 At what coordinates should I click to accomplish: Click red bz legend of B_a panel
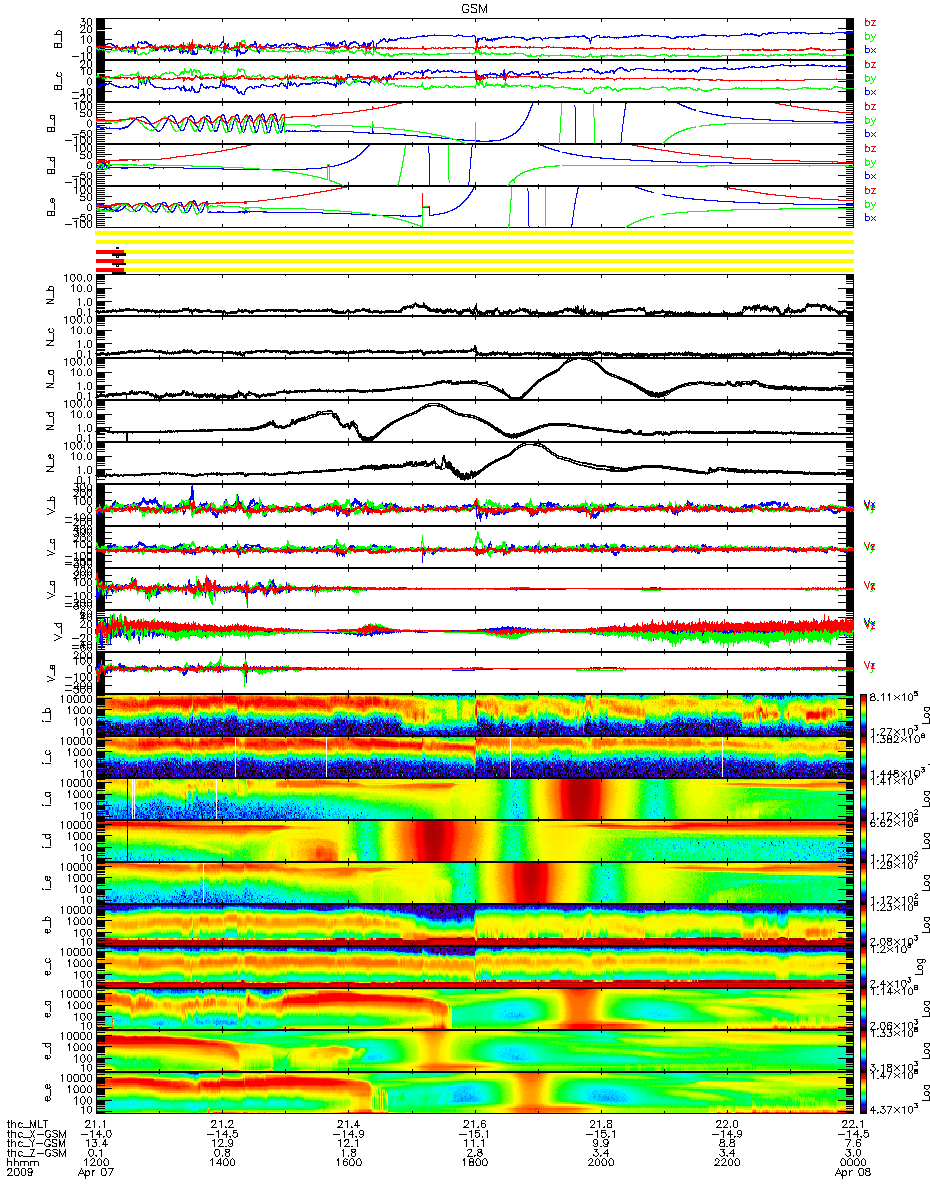pos(870,106)
